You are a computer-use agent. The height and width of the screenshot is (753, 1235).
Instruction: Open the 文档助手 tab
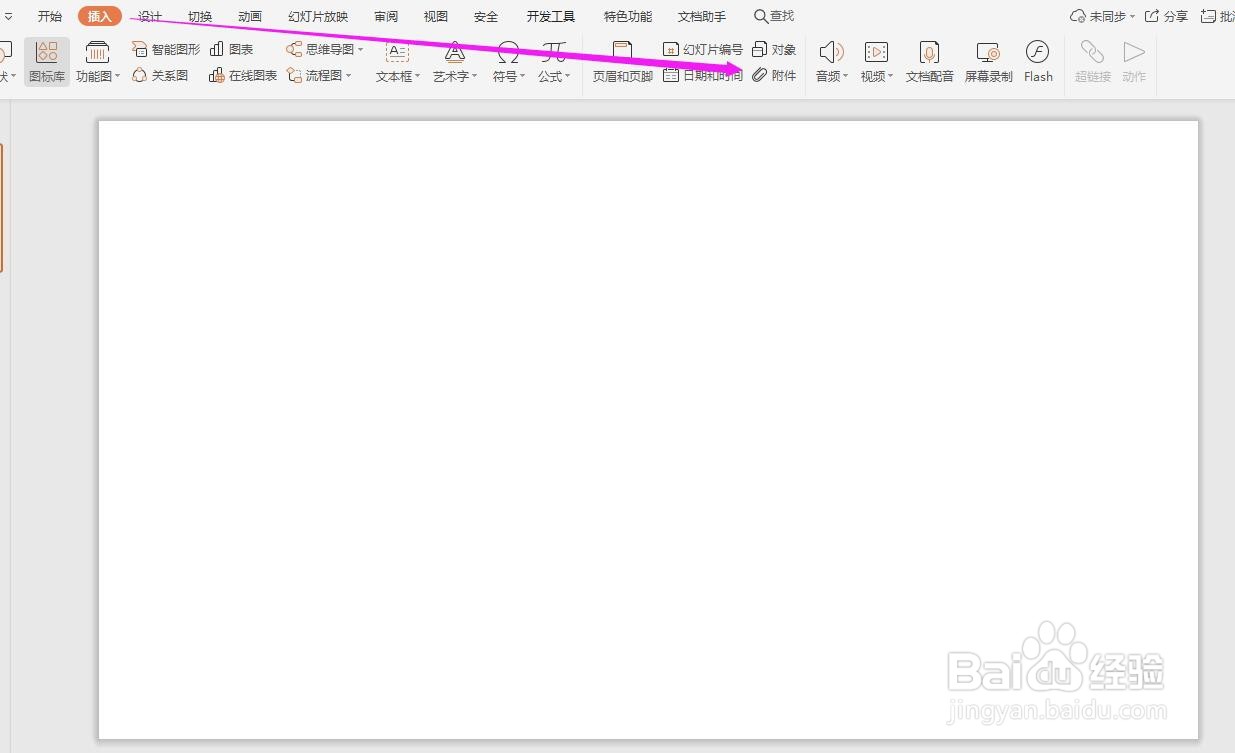pyautogui.click(x=702, y=16)
